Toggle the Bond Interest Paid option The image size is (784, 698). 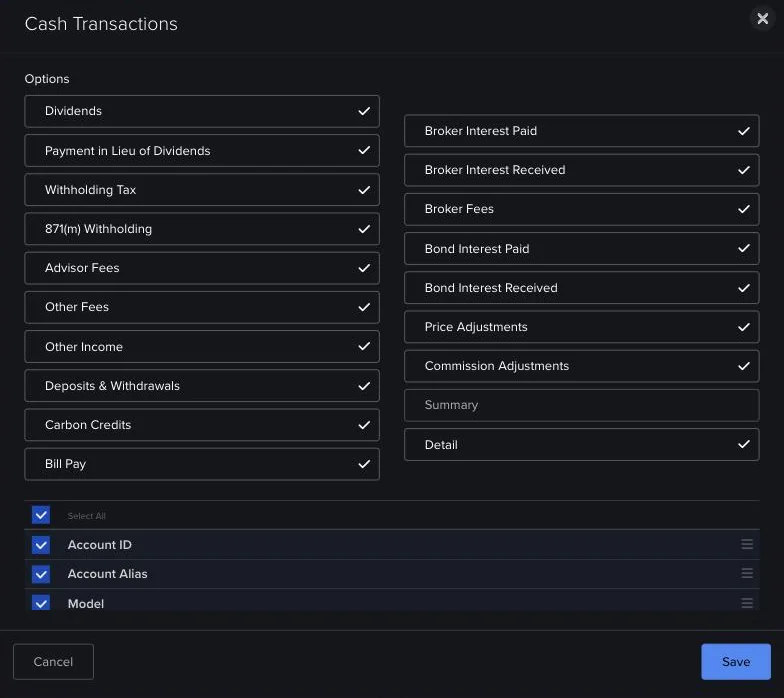(x=582, y=248)
